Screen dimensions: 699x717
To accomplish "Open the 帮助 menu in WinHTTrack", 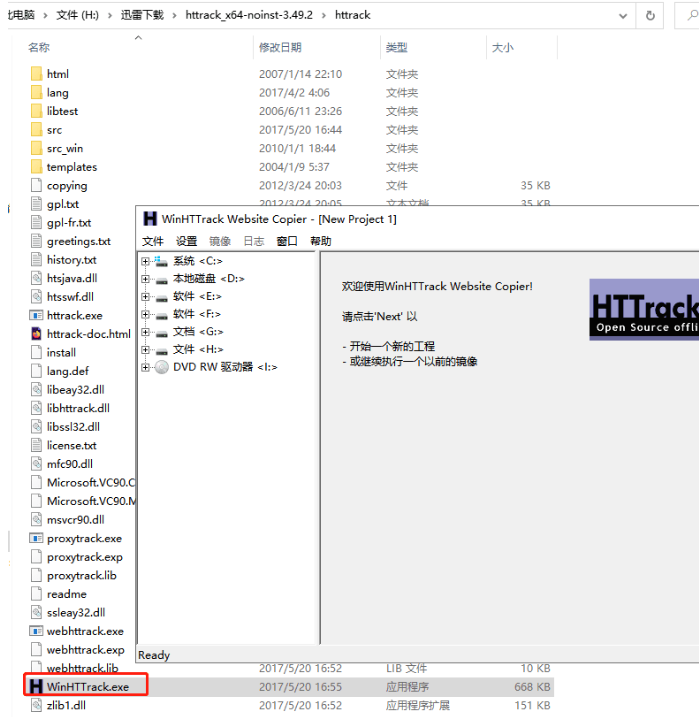I will [320, 241].
